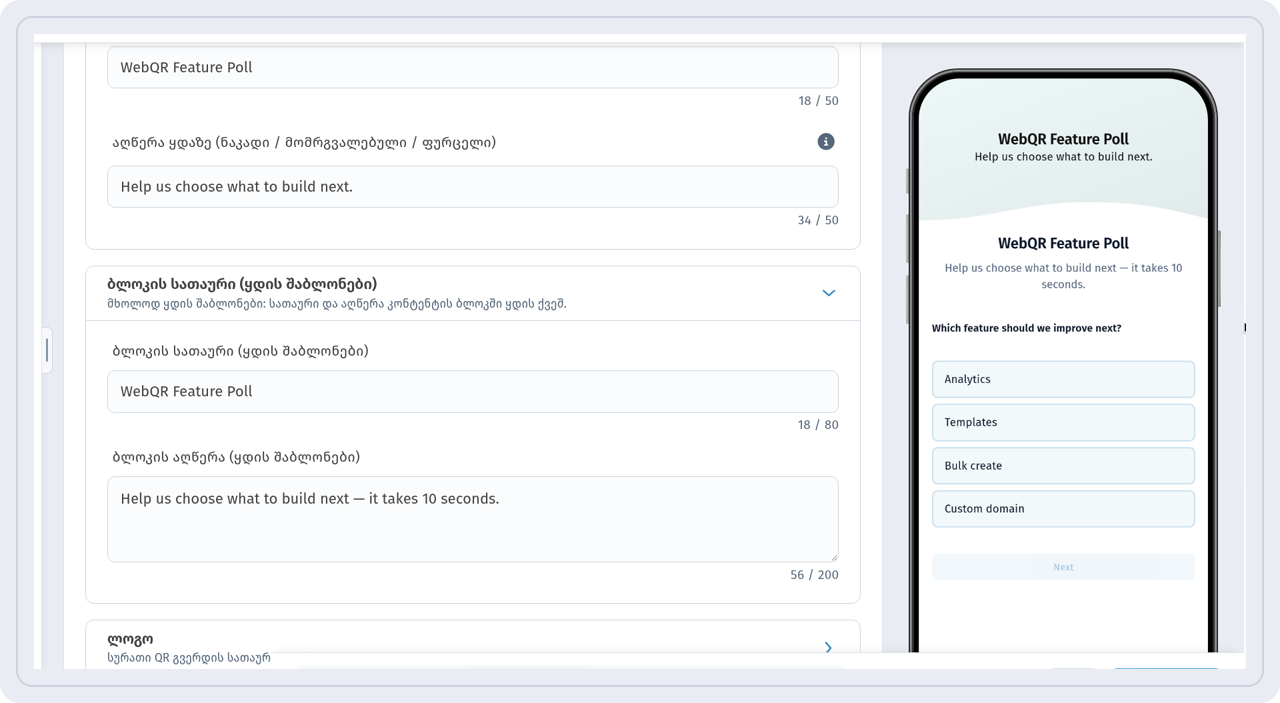Expand the ლოგო section chevron
1280x703 pixels.
(x=828, y=647)
